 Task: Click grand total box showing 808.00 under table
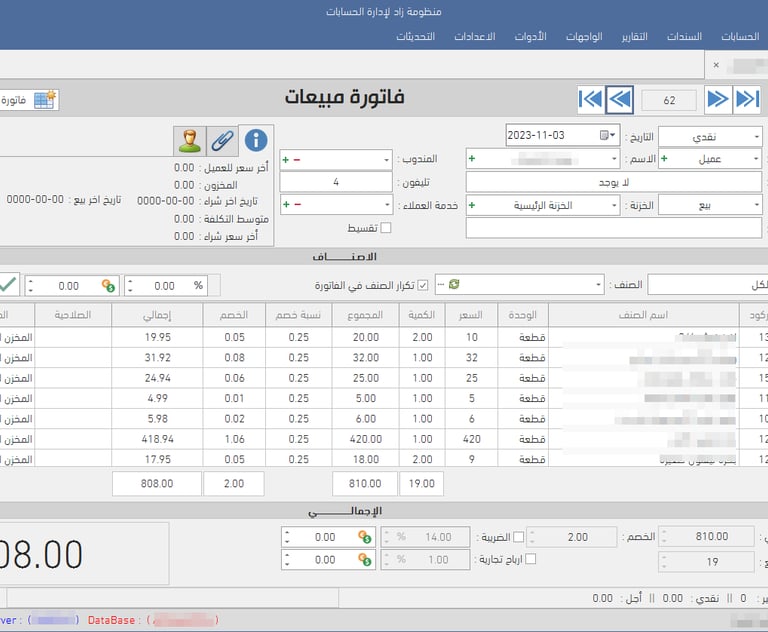[x=157, y=484]
